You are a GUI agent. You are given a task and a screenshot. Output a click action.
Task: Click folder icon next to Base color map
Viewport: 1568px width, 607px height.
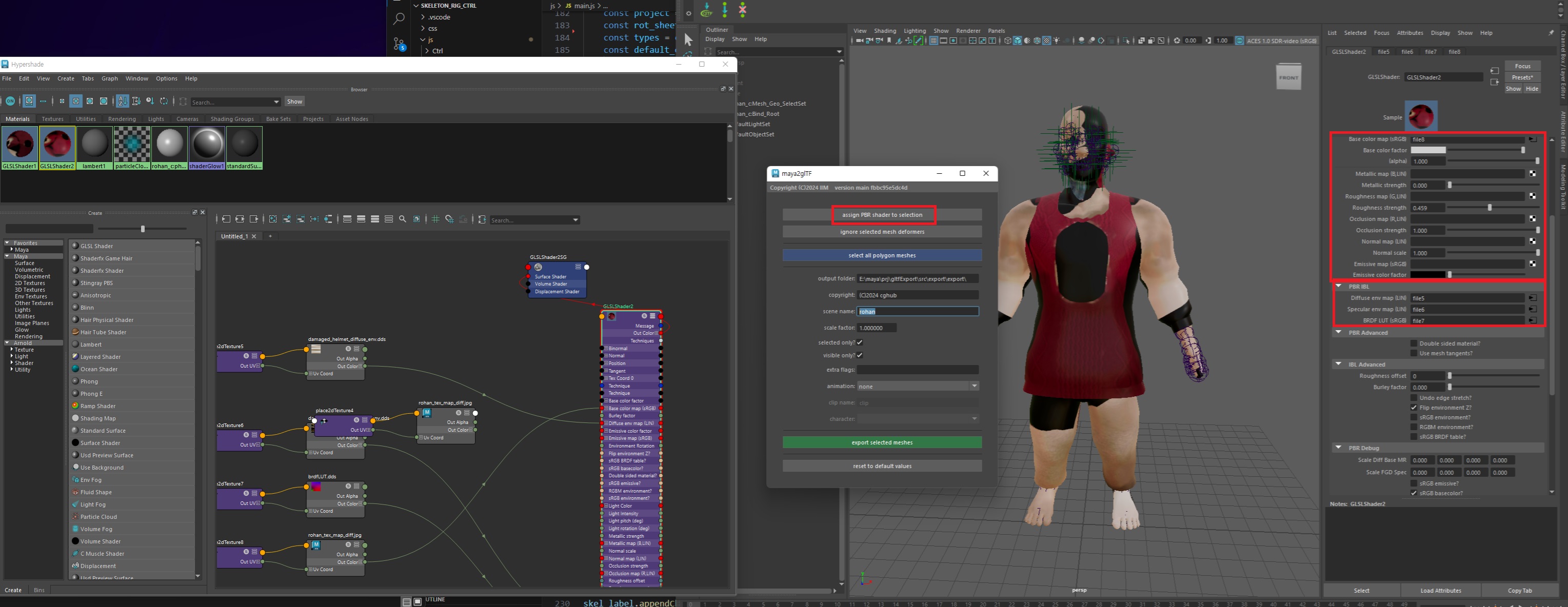click(1532, 139)
